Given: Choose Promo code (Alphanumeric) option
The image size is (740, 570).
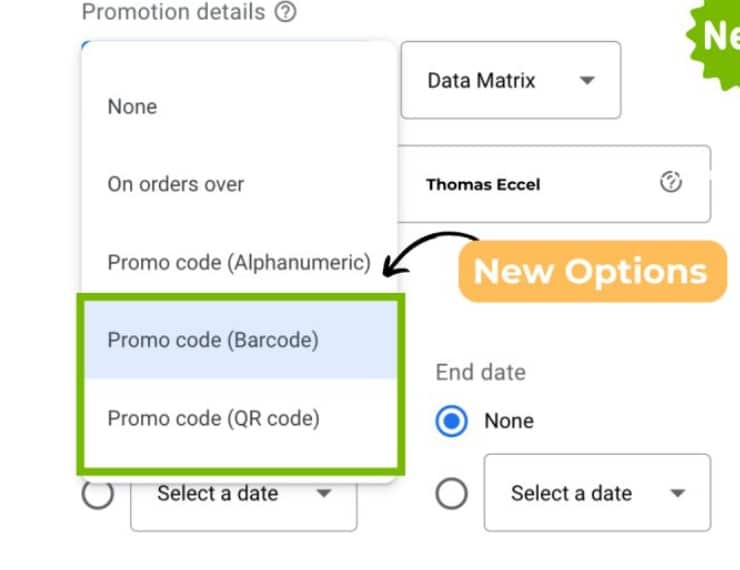Looking at the screenshot, I should coord(239,263).
